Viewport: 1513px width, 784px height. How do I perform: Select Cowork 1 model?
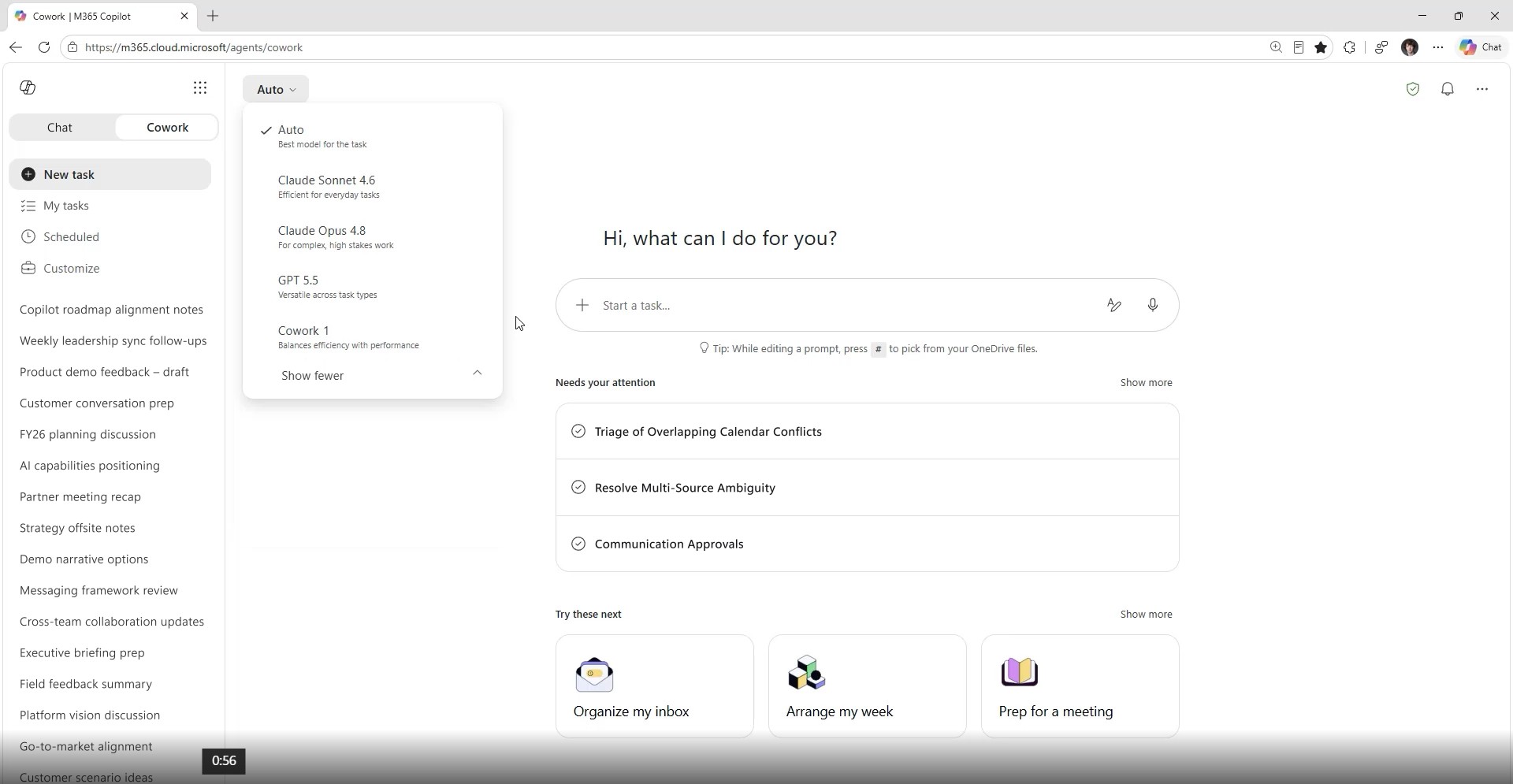[373, 336]
